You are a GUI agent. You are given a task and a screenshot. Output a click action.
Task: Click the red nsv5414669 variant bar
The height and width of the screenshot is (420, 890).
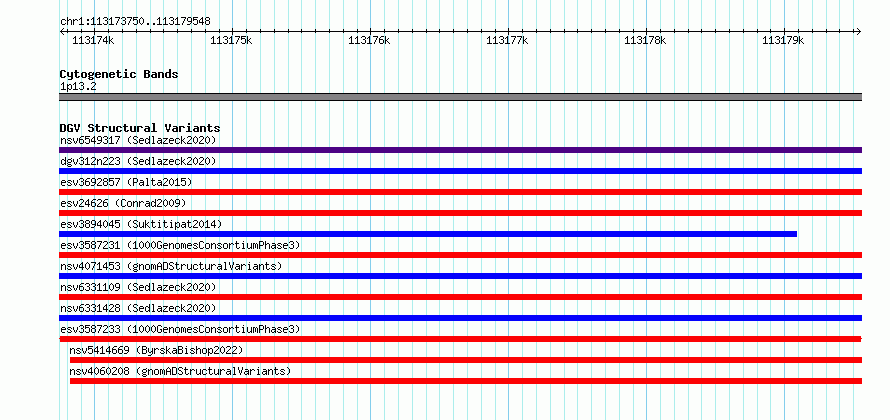click(x=466, y=360)
